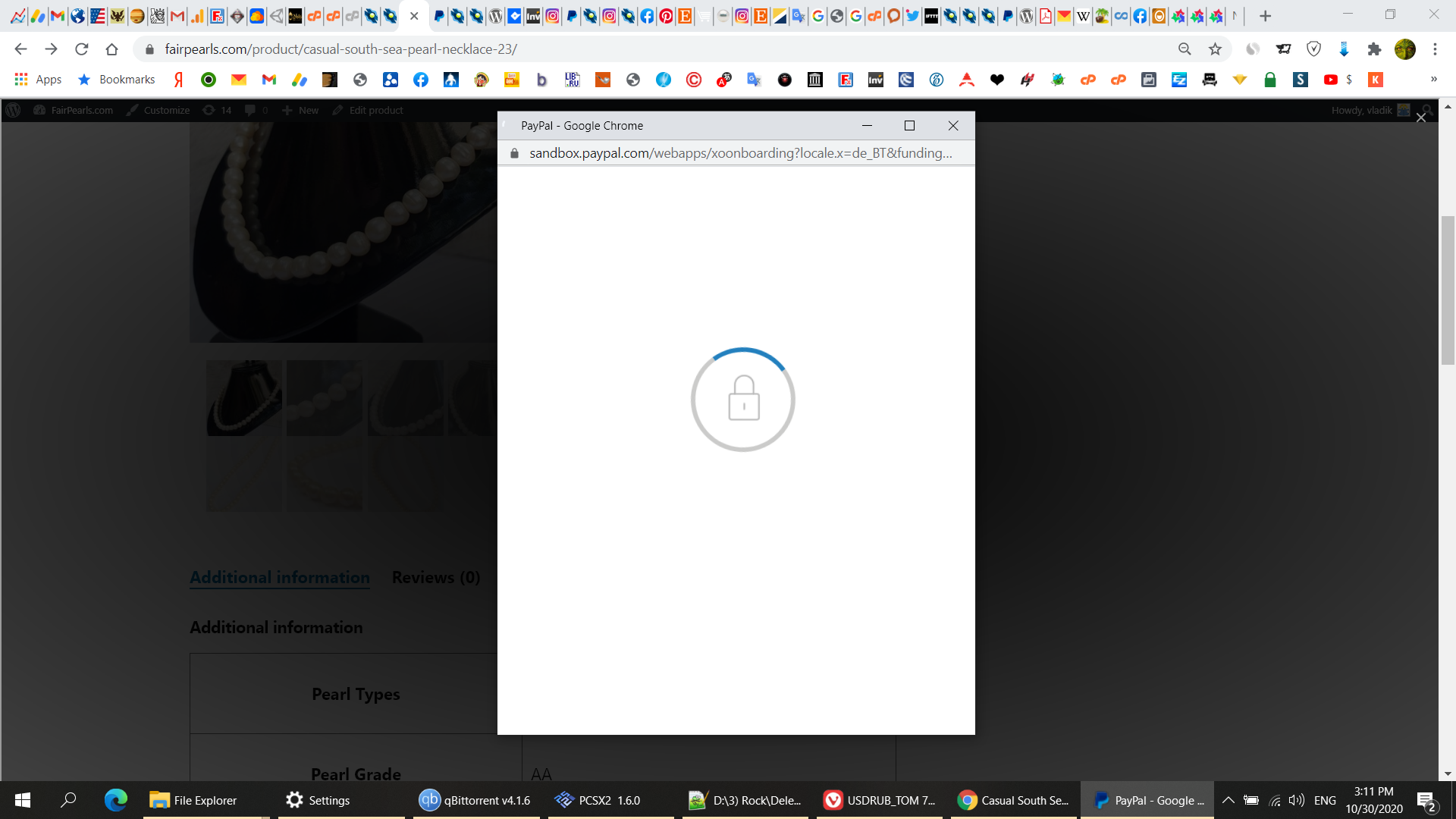Open the Chrome three-dot menu
This screenshot has height=819, width=1456.
[1435, 49]
